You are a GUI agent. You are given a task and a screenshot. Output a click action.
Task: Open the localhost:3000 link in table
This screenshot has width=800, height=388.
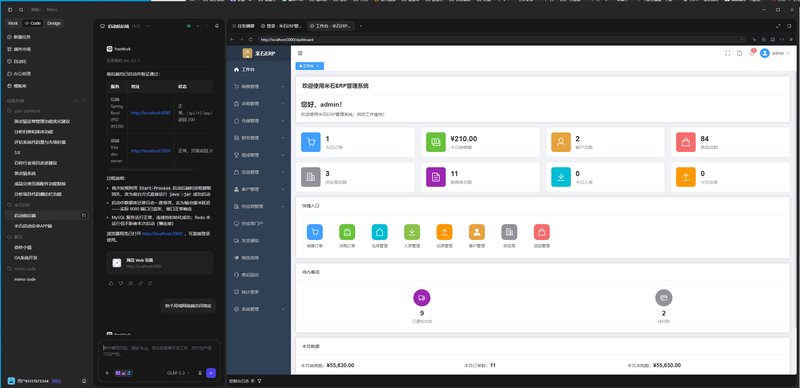click(x=151, y=151)
